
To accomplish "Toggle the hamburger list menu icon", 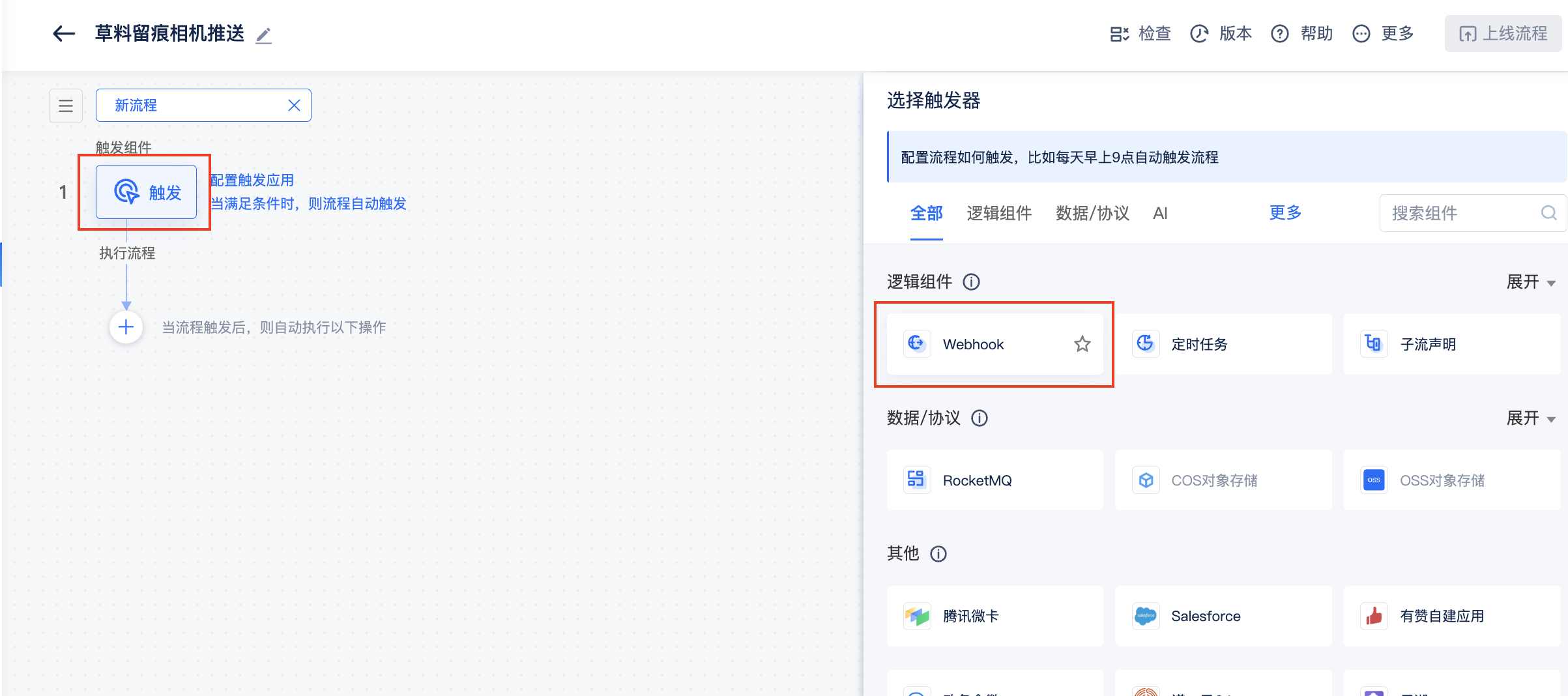I will coord(66,106).
